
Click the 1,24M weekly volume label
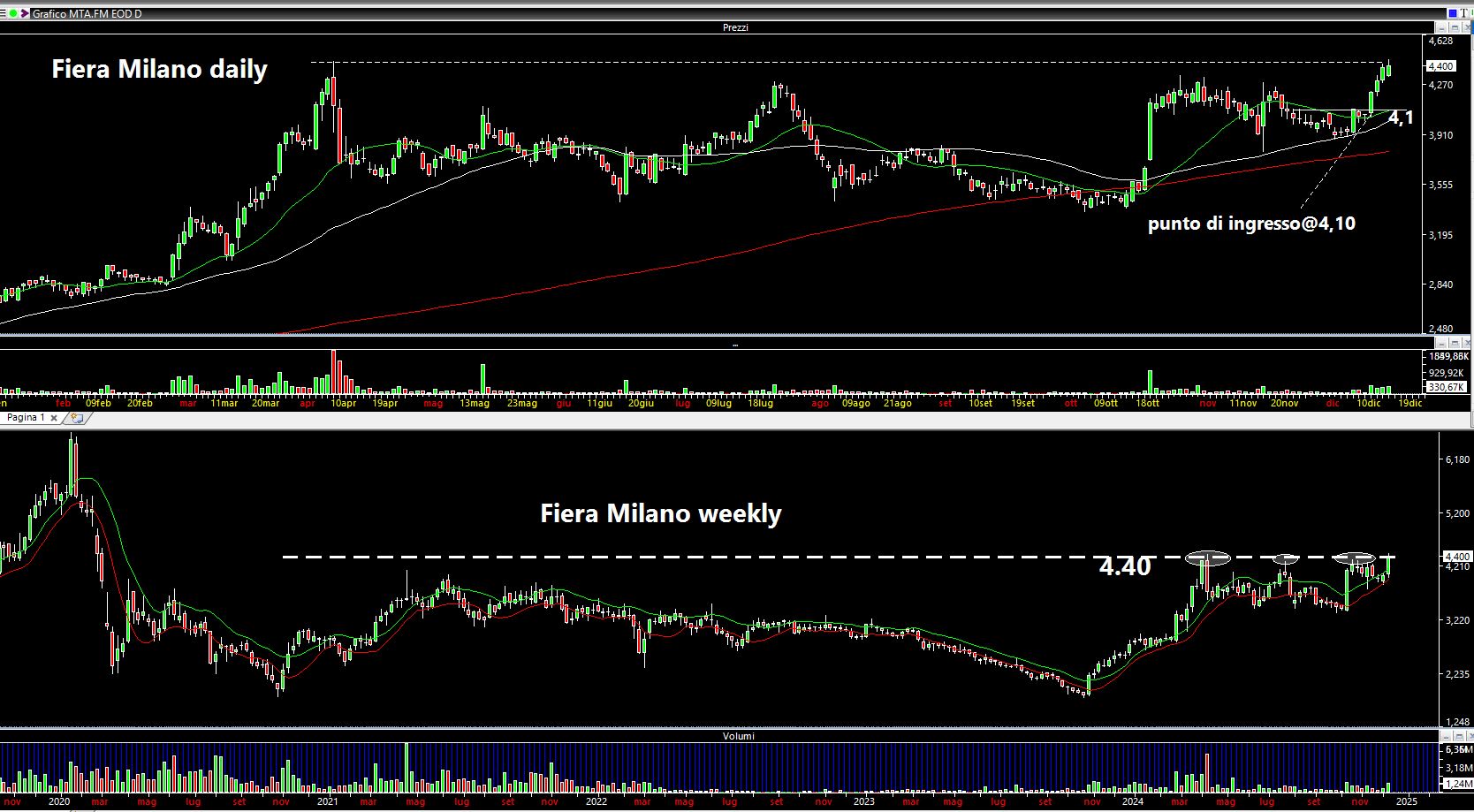(x=1456, y=784)
